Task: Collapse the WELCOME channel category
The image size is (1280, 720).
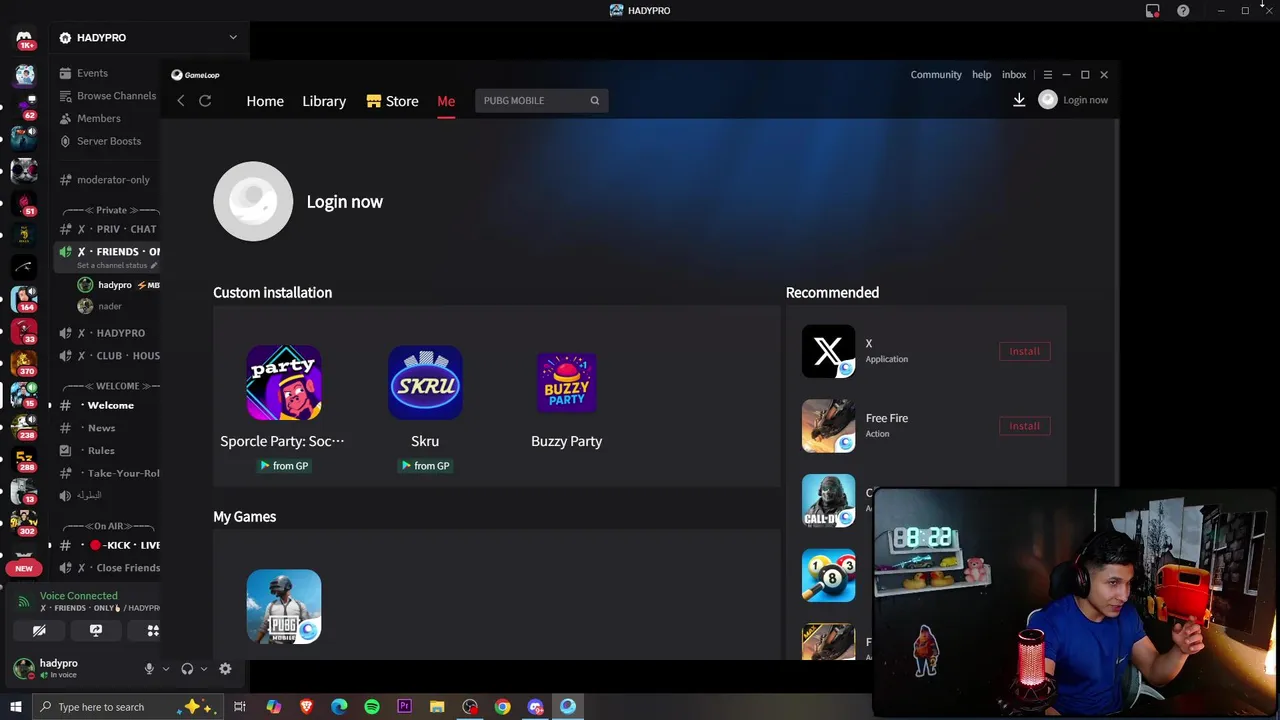Action: pos(112,386)
